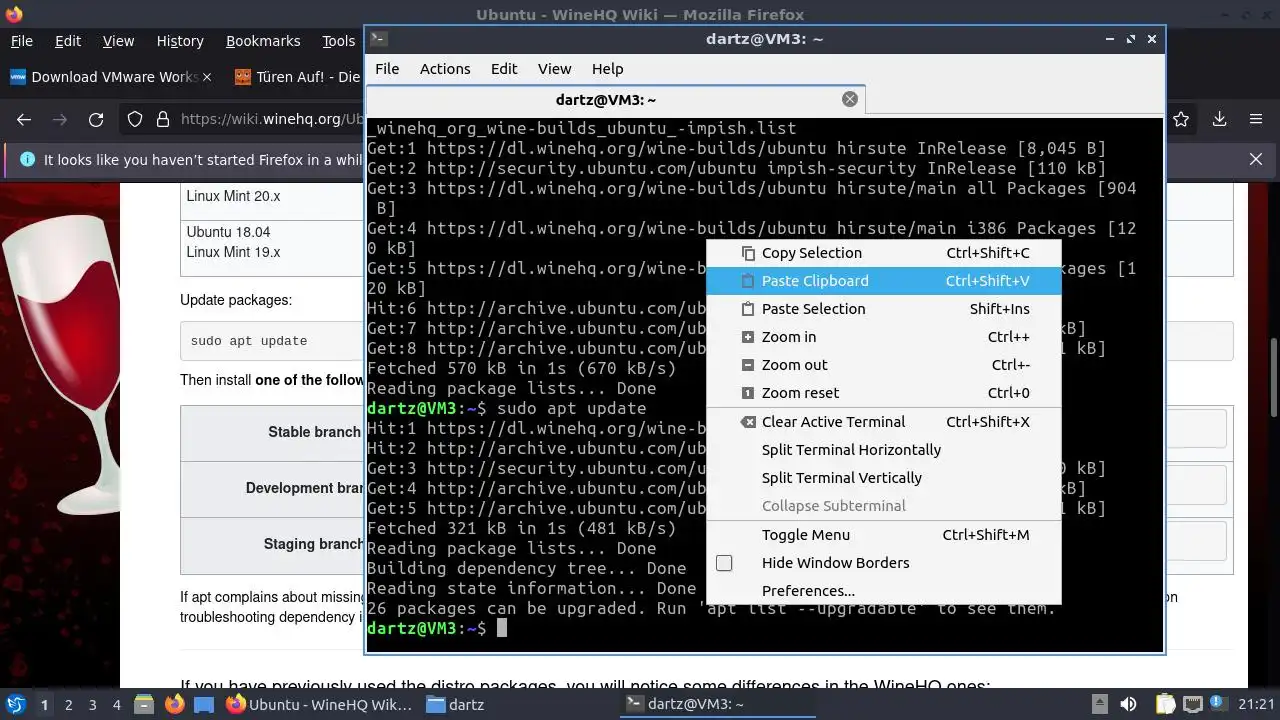The image size is (1280, 720).
Task: Open the terminal Edit menu
Action: coord(504,69)
